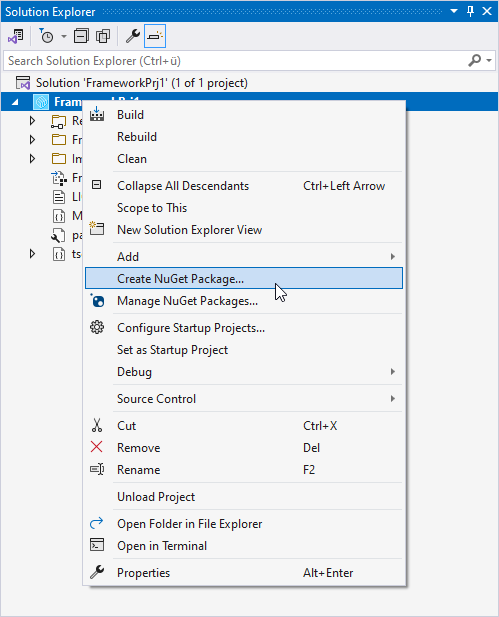Viewport: 499px width, 617px height.
Task: Open the Debug submenu
Action: (244, 372)
